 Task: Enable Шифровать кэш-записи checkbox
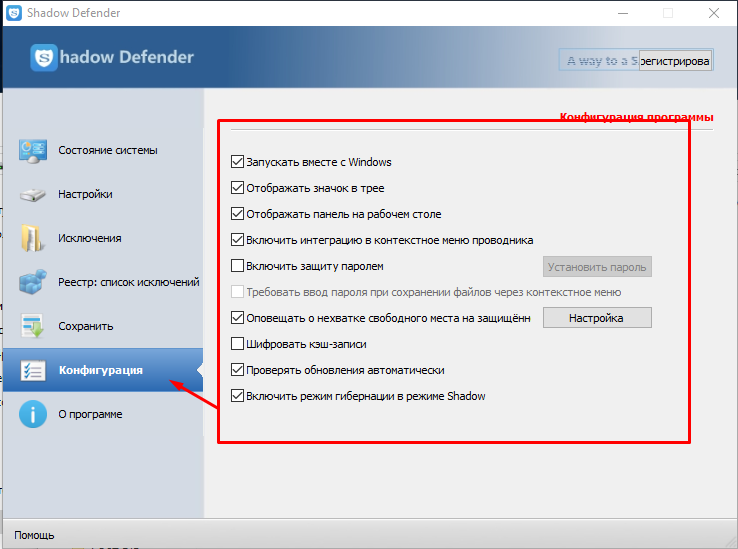(237, 344)
